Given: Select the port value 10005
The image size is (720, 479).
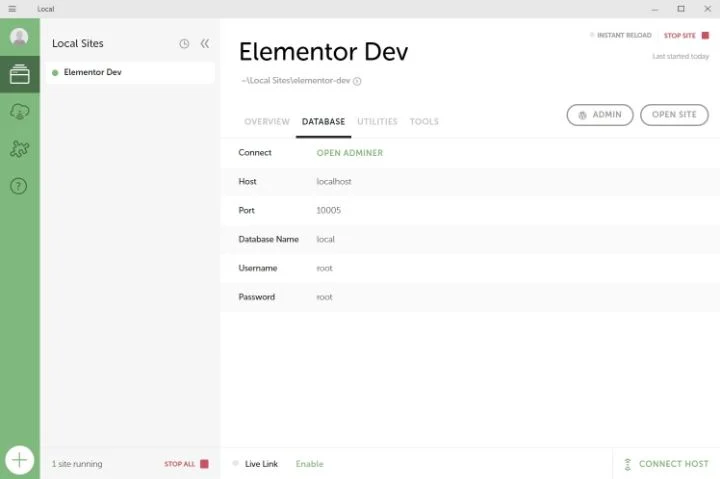Looking at the screenshot, I should click(328, 210).
